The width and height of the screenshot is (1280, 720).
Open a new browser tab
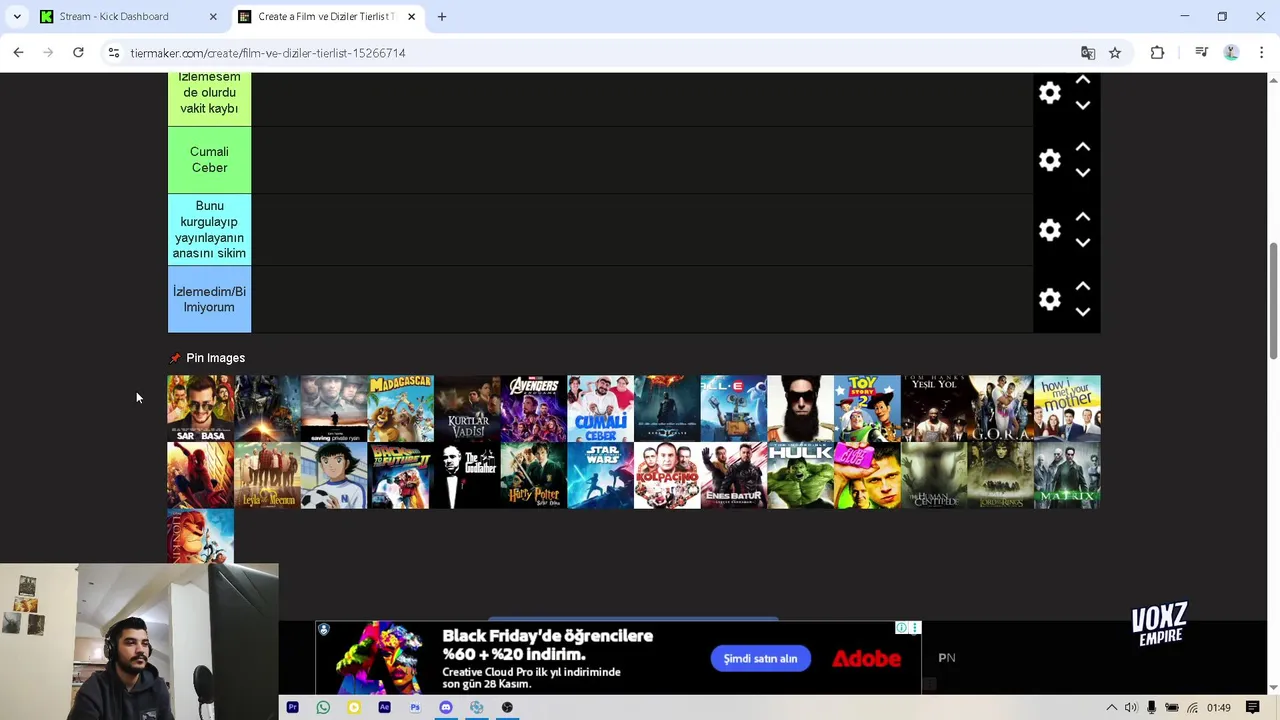pyautogui.click(x=442, y=16)
